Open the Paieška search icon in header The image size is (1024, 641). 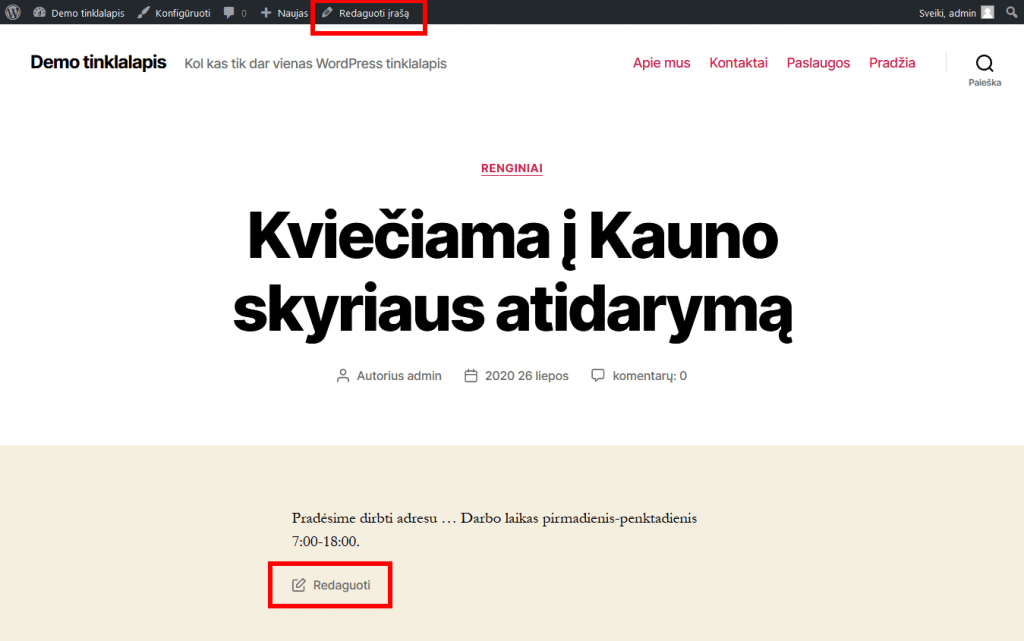pyautogui.click(x=984, y=63)
